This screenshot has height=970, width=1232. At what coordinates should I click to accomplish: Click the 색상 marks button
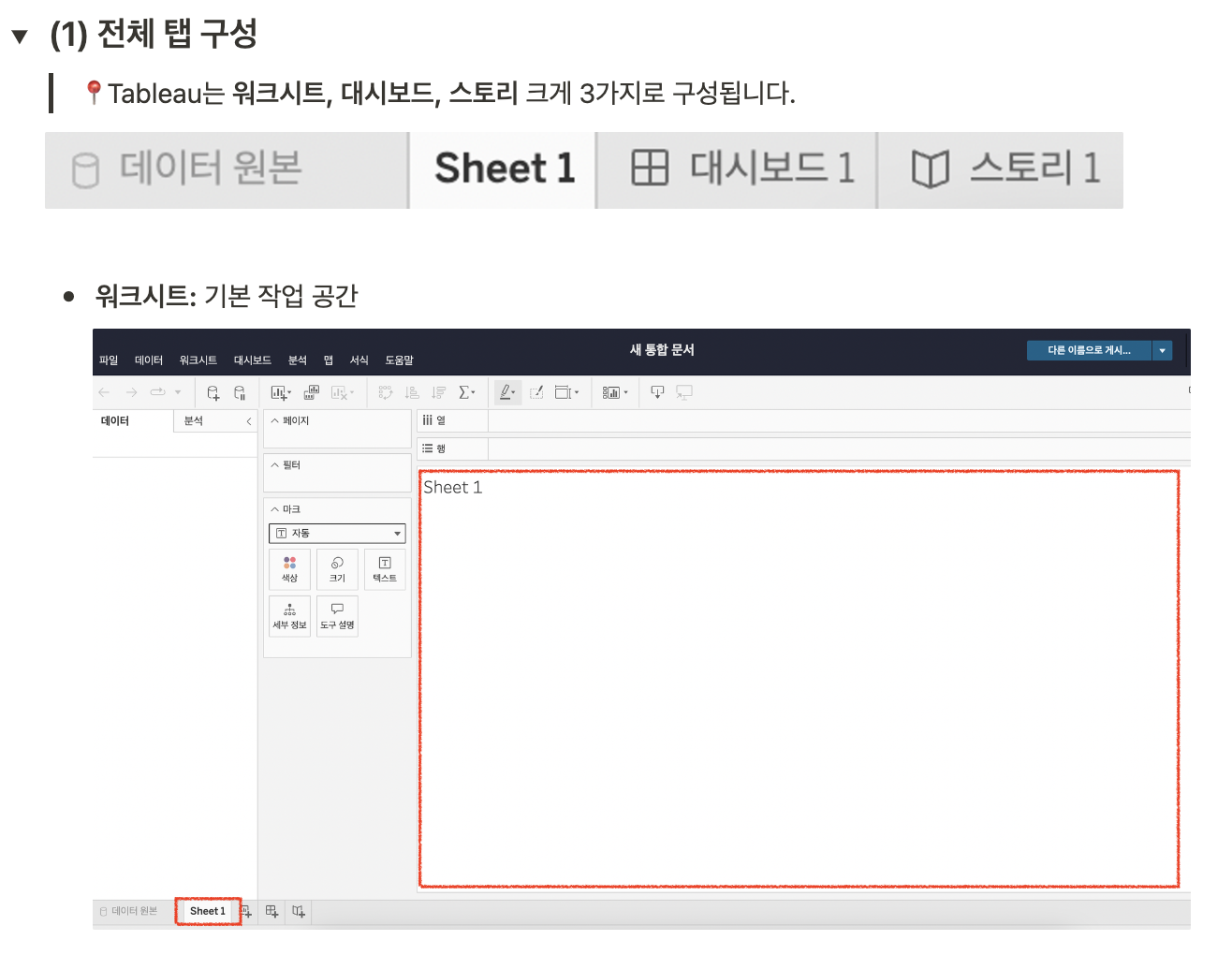(290, 569)
